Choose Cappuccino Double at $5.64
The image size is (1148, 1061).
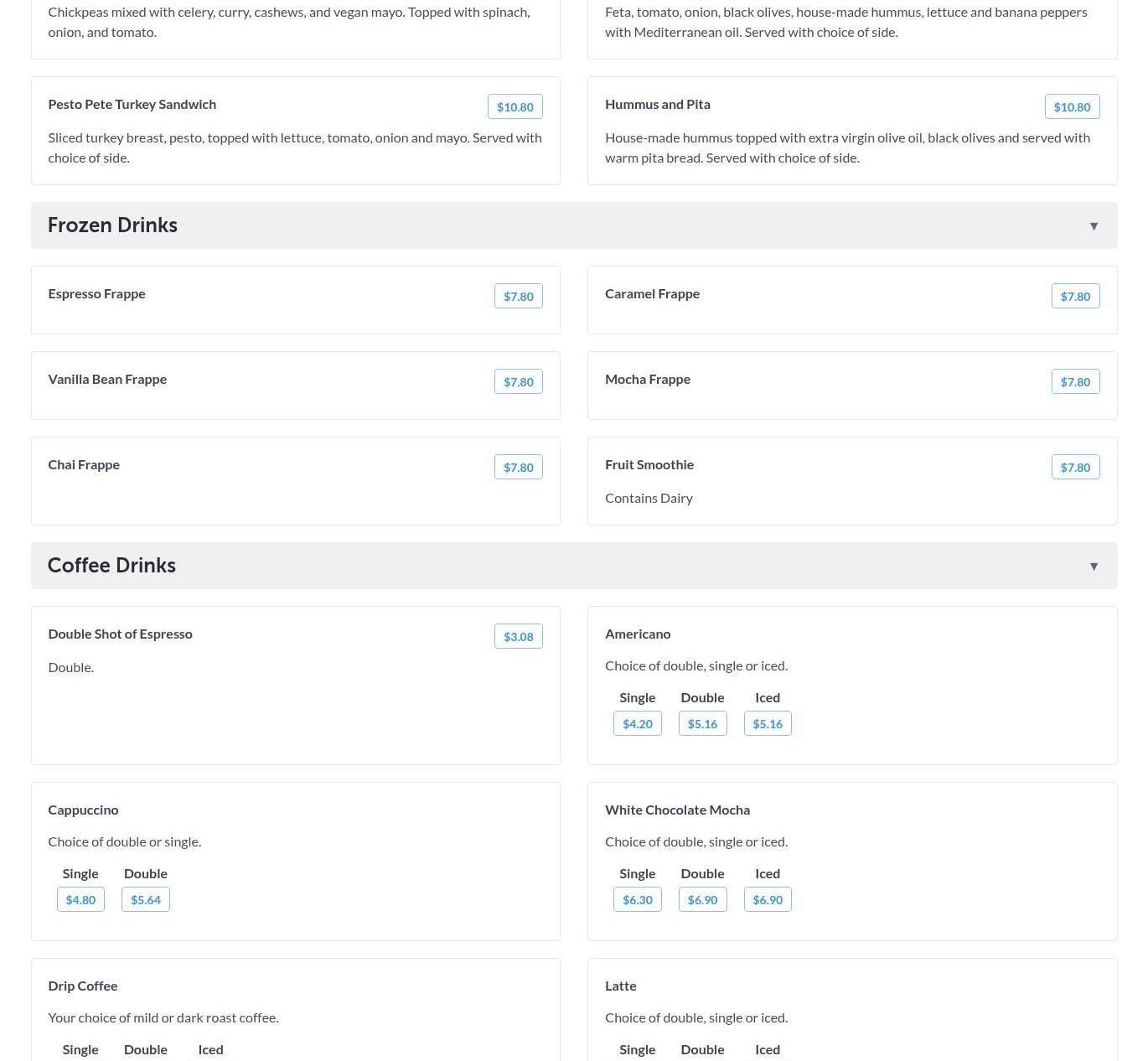(x=146, y=900)
